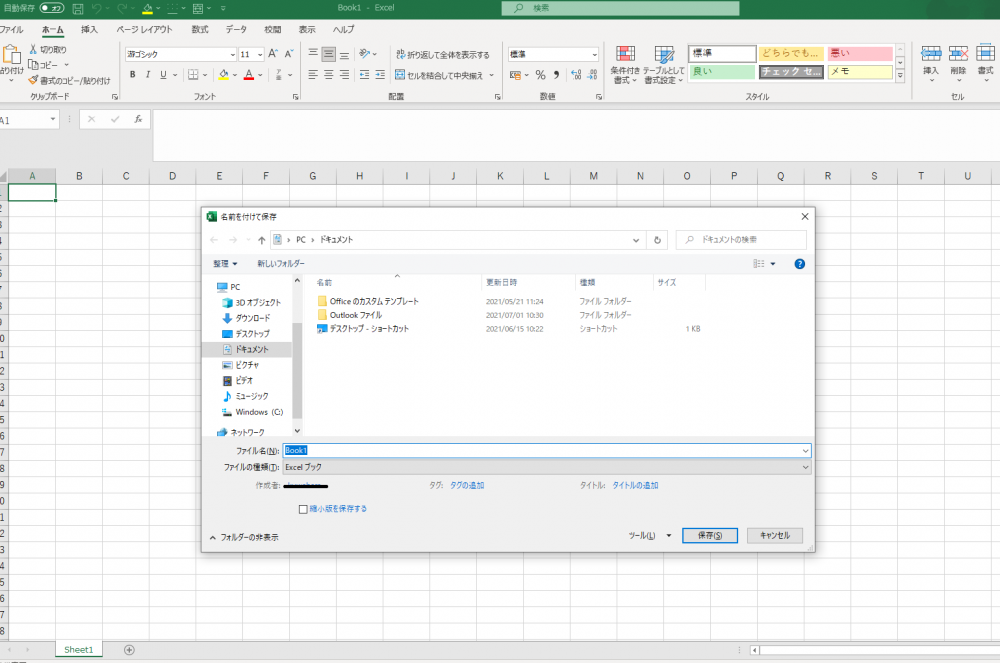Image resolution: width=1000 pixels, height=663 pixels.
Task: Click the Bold formatting icon
Action: (133, 75)
